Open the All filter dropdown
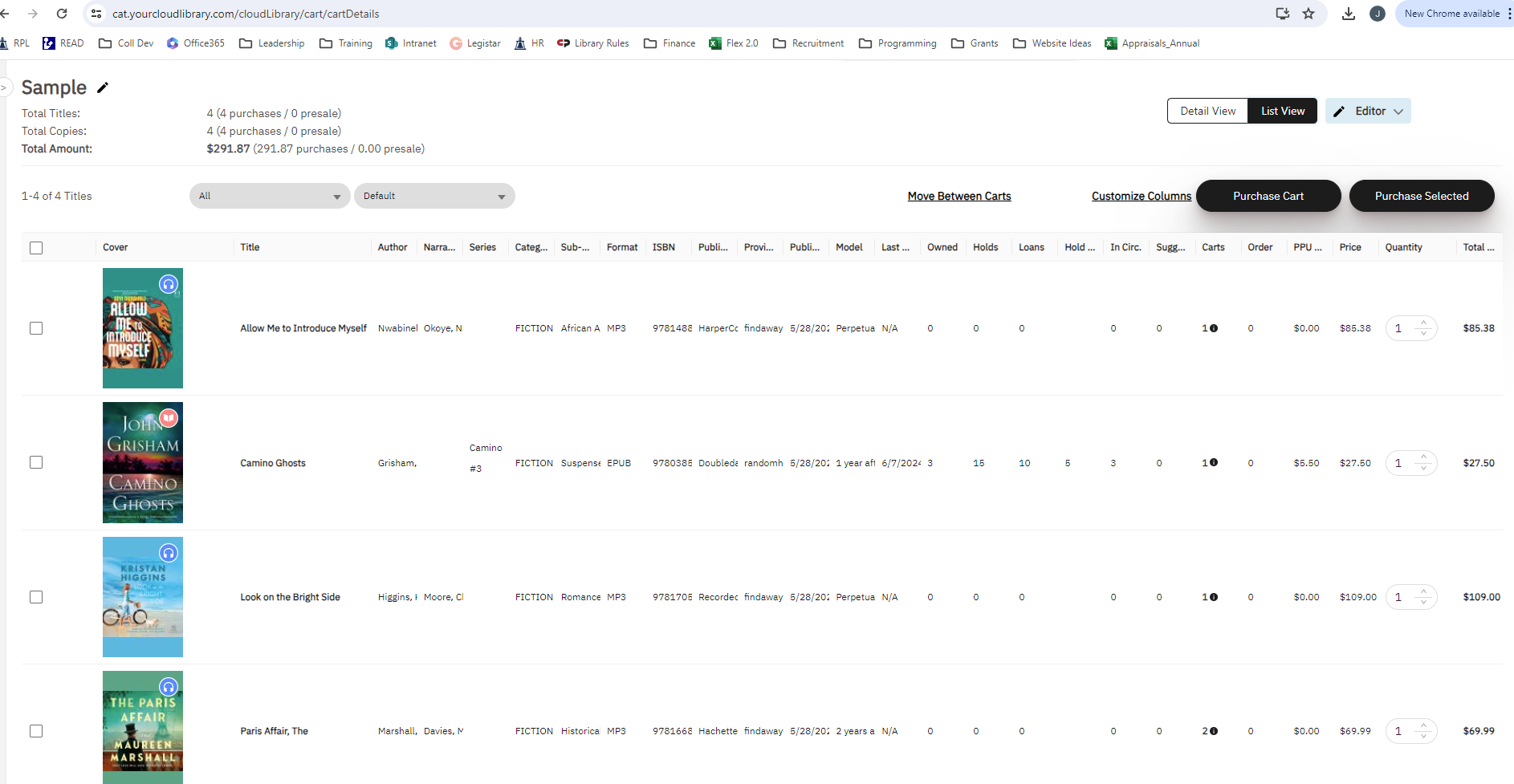 tap(270, 196)
